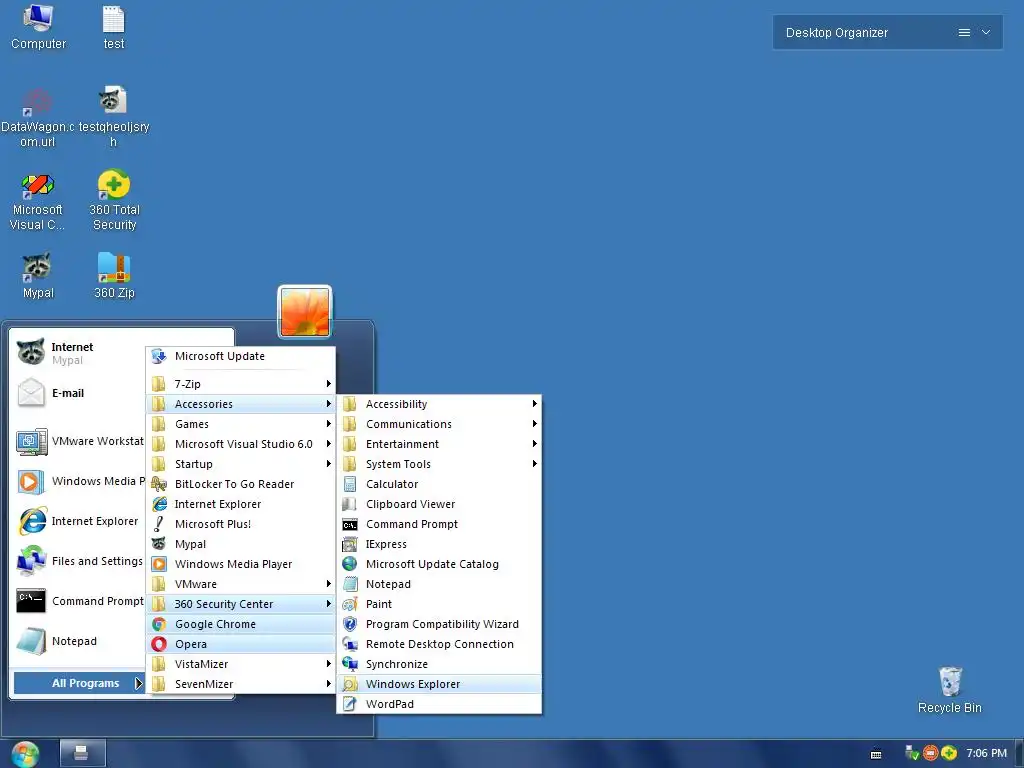The width and height of the screenshot is (1024, 768).
Task: Click the on-screen keyboard tray icon
Action: coord(876,754)
